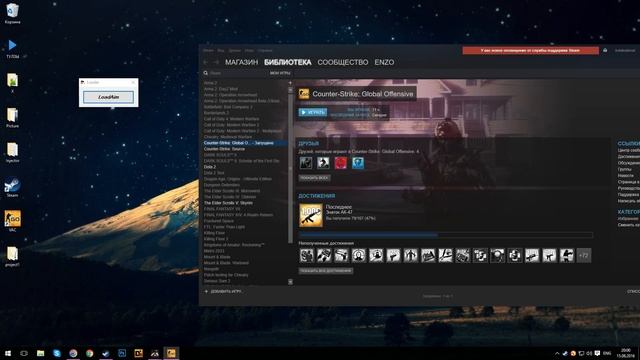This screenshot has width=640, height=360.
Task: Select Counter-Strike: Source in games list
Action: click(x=224, y=149)
